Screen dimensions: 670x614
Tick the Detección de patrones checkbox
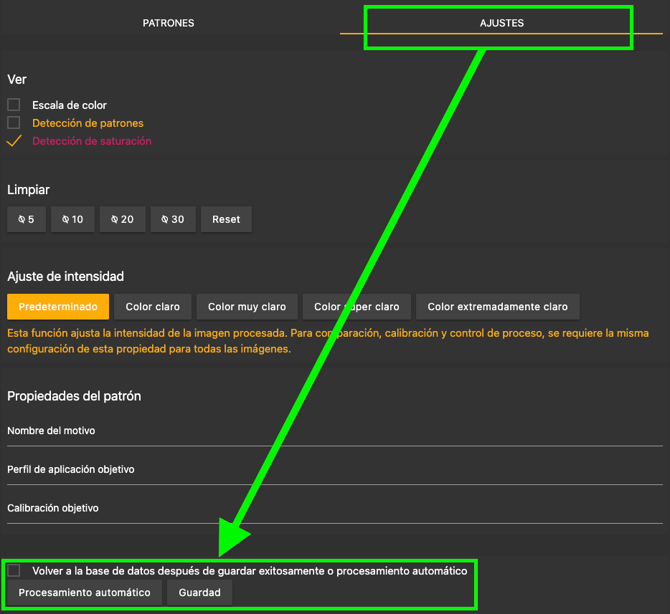[x=14, y=123]
